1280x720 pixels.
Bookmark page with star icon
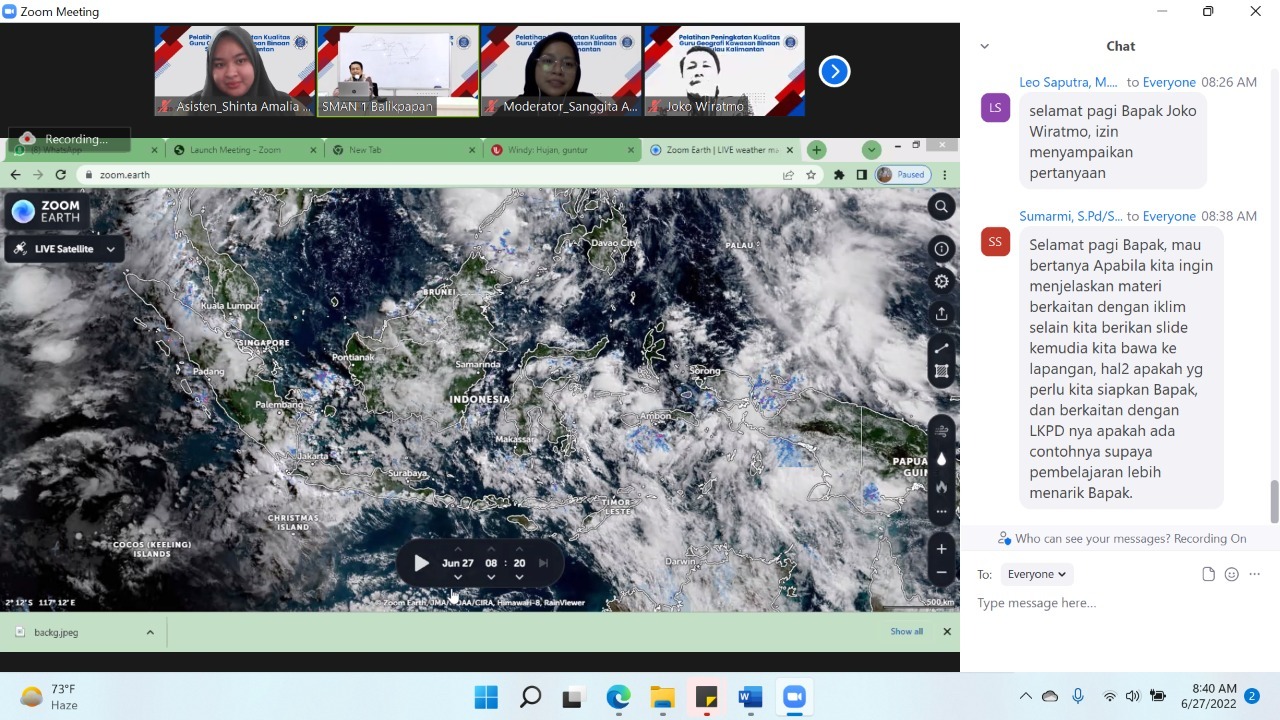pyautogui.click(x=811, y=175)
